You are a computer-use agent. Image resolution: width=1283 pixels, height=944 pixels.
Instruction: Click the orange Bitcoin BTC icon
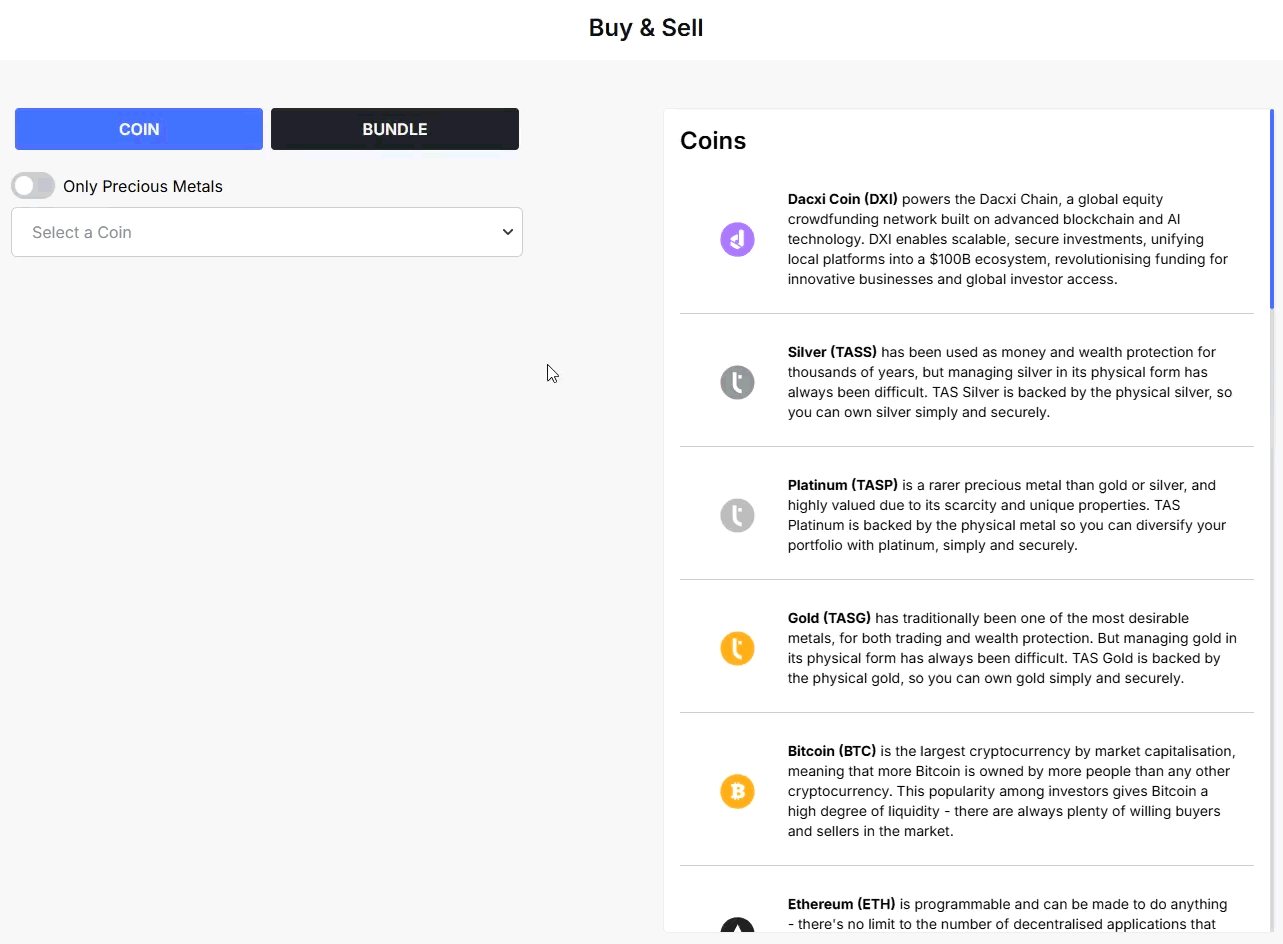click(x=737, y=791)
